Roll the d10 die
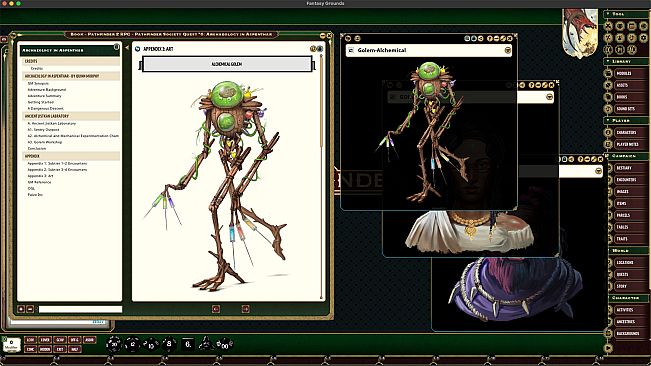This screenshot has width=651, height=366. pyautogui.click(x=151, y=344)
